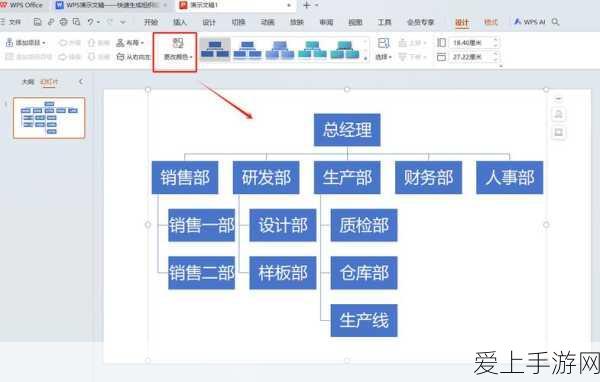
Task: Switch to the 切换 Transitions tab
Action: (x=238, y=22)
